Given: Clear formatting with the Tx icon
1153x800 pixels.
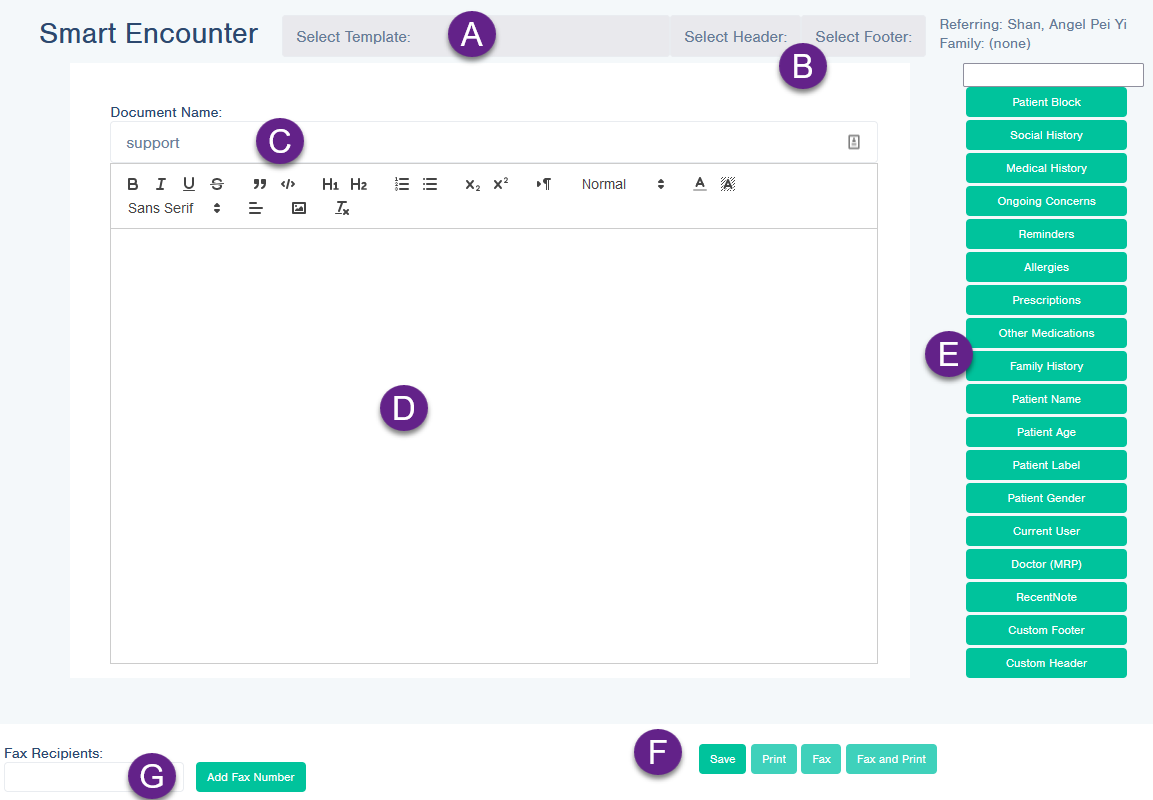Looking at the screenshot, I should coord(342,208).
